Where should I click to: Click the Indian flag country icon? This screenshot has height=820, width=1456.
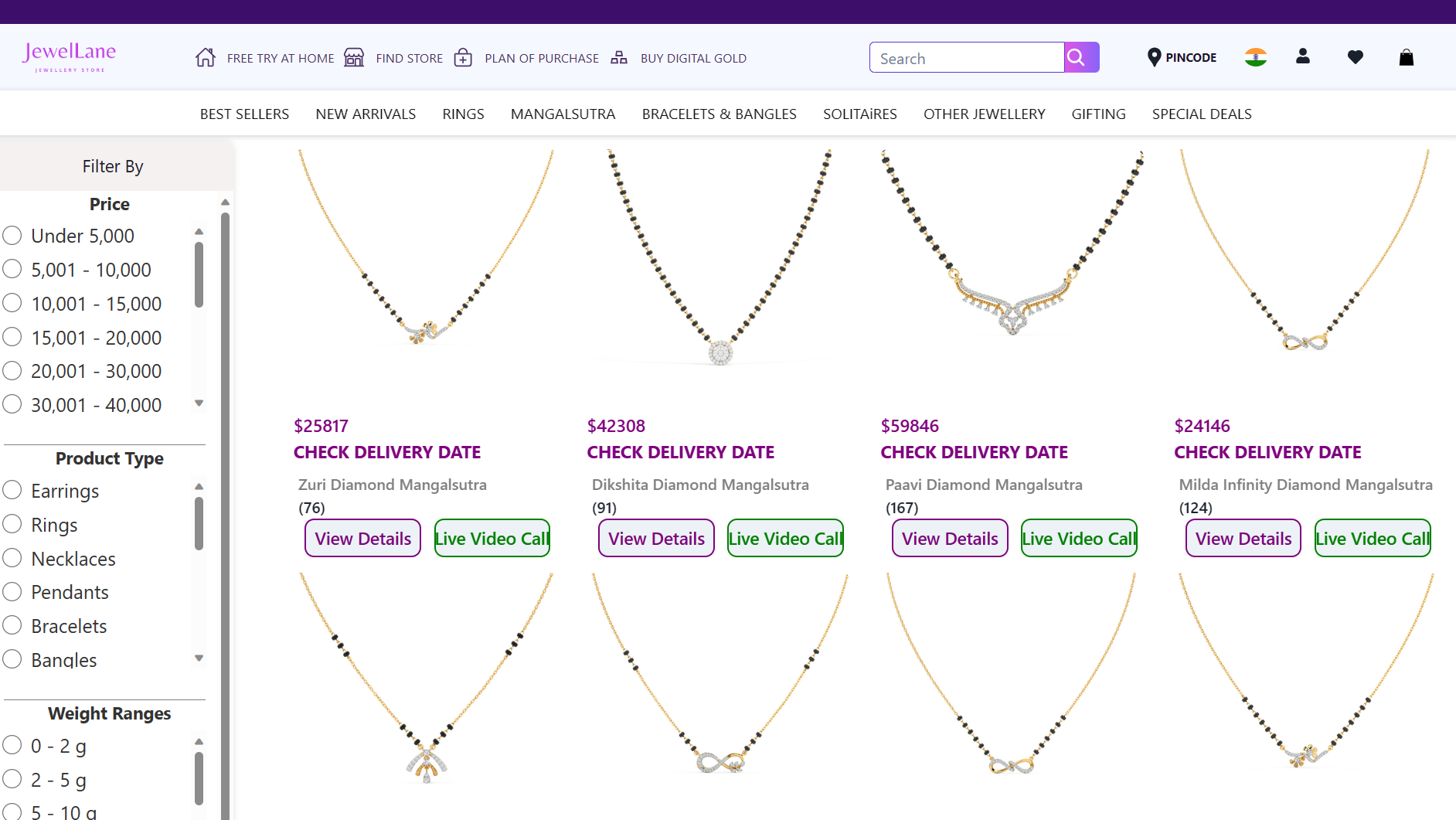point(1255,56)
